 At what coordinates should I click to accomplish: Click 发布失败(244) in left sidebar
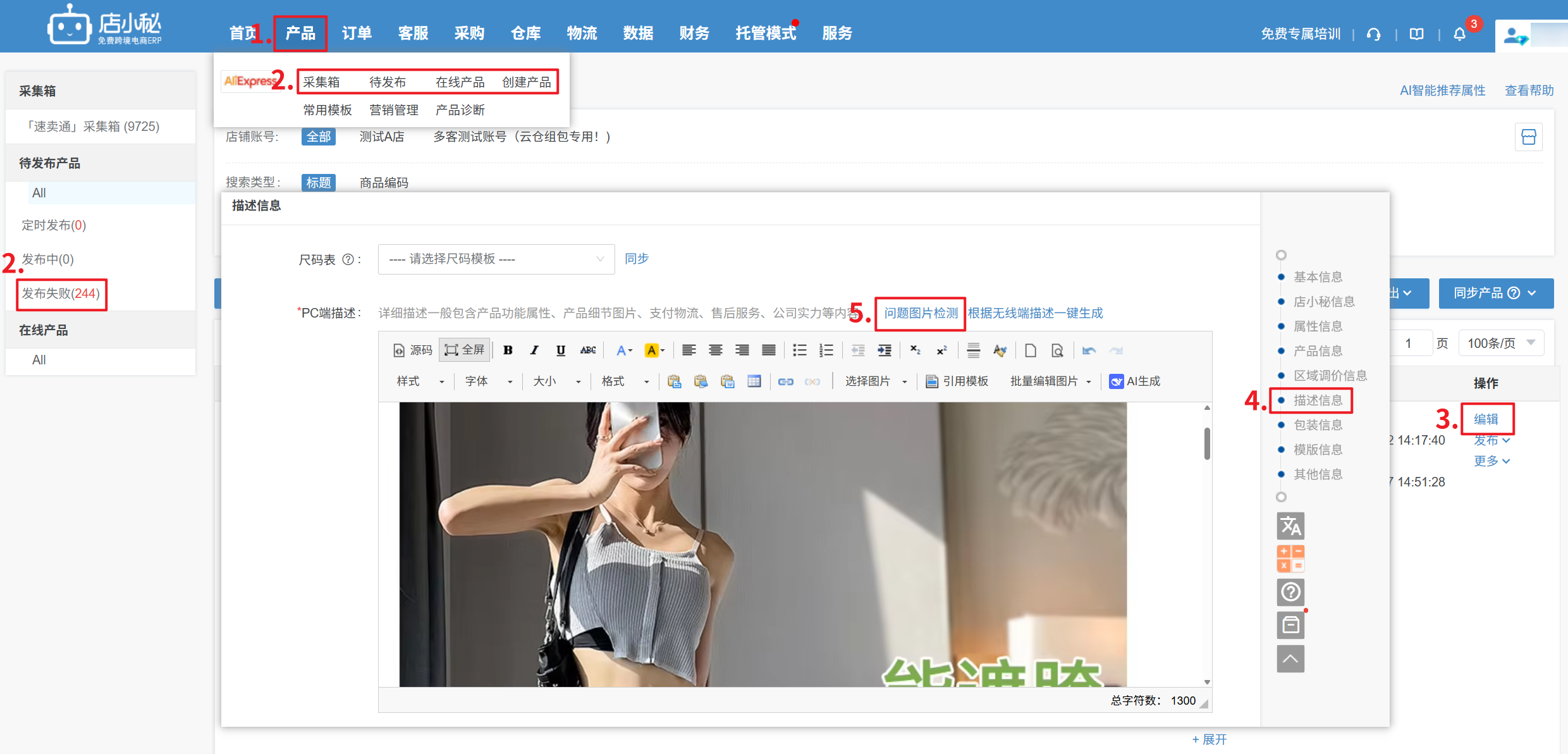point(61,294)
